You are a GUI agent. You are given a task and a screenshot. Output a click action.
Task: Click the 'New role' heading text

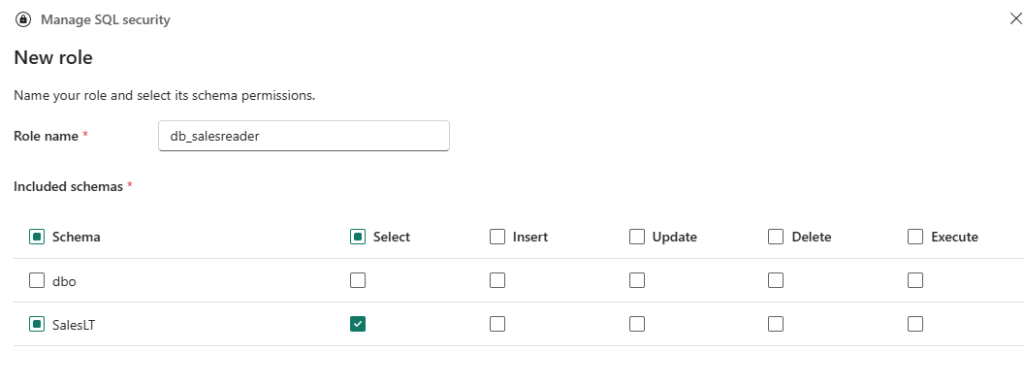pyautogui.click(x=54, y=57)
